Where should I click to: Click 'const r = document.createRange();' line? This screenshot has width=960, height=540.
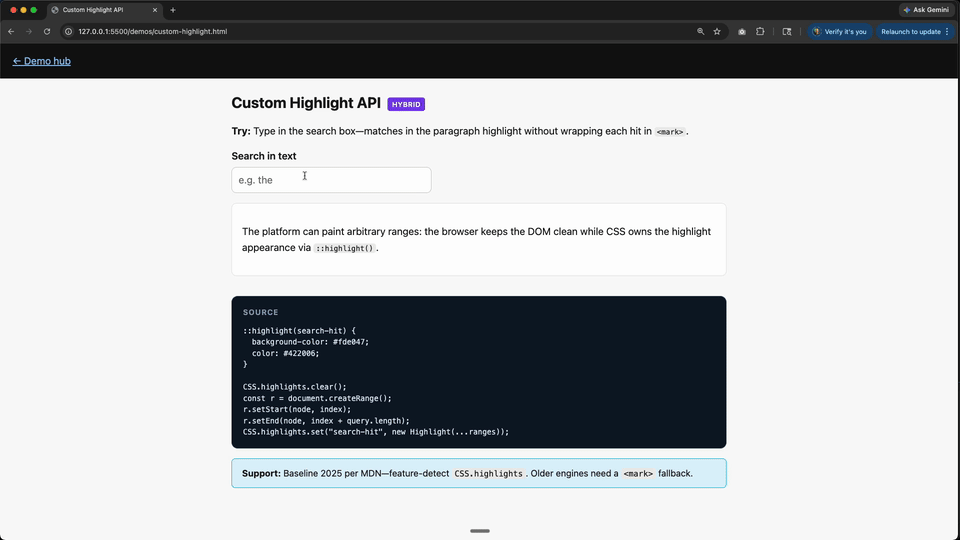pos(317,398)
